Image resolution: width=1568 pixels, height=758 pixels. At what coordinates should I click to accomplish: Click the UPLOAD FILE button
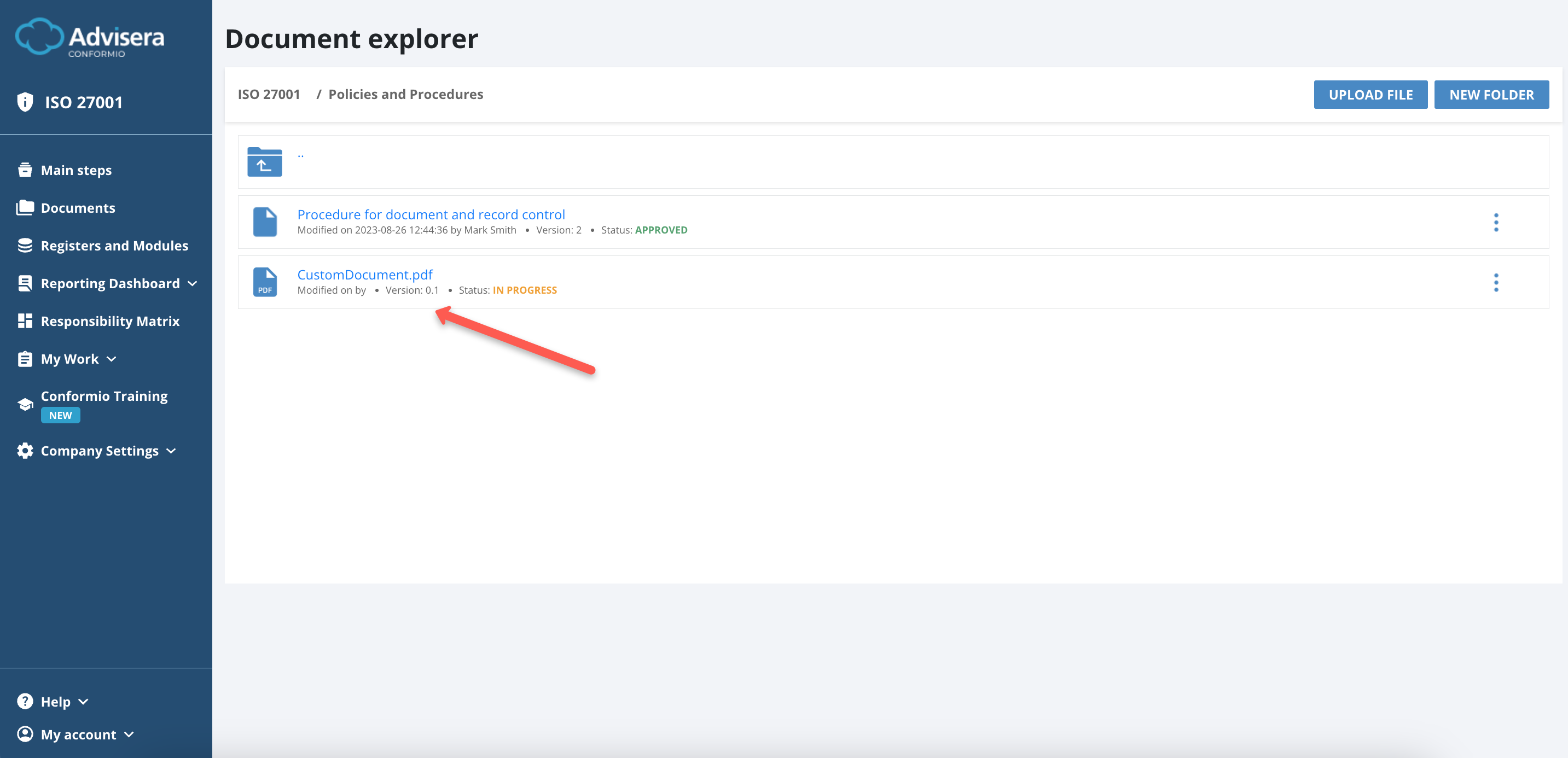coord(1371,94)
